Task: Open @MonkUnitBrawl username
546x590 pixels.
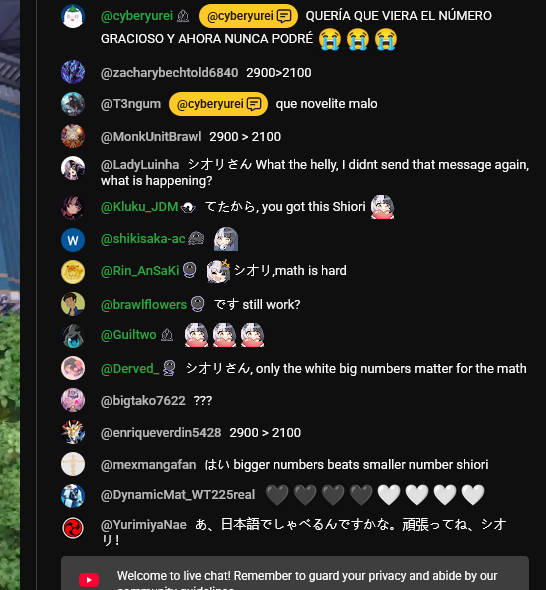Action: click(151, 137)
